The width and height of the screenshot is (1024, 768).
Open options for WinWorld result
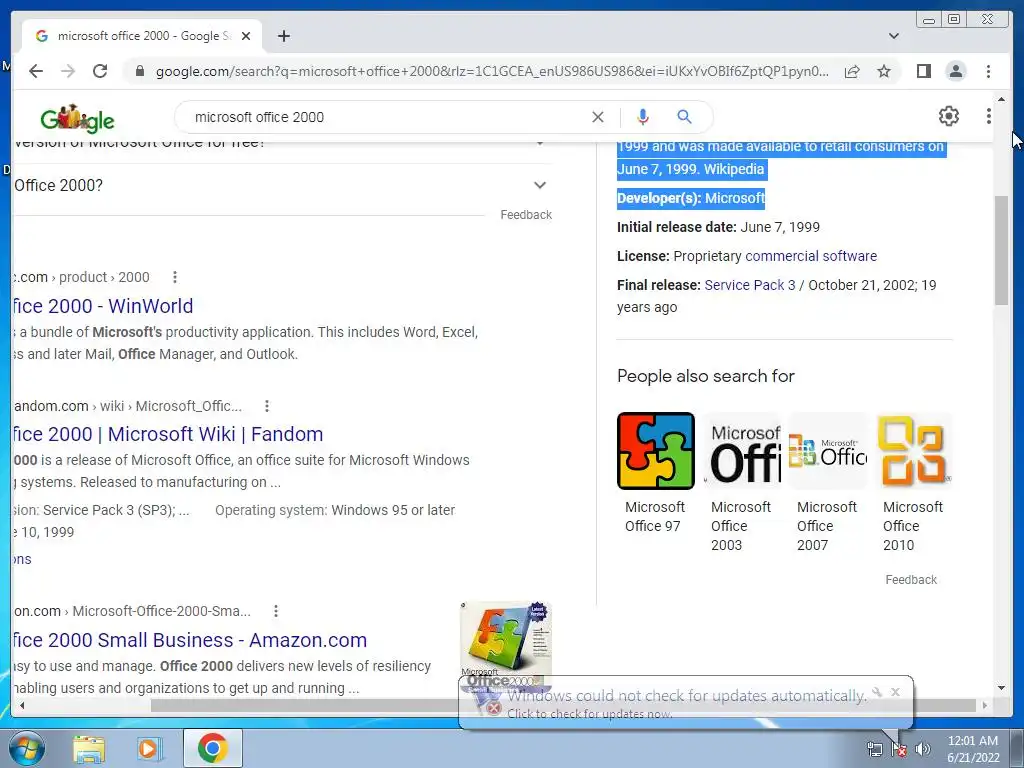(x=174, y=277)
